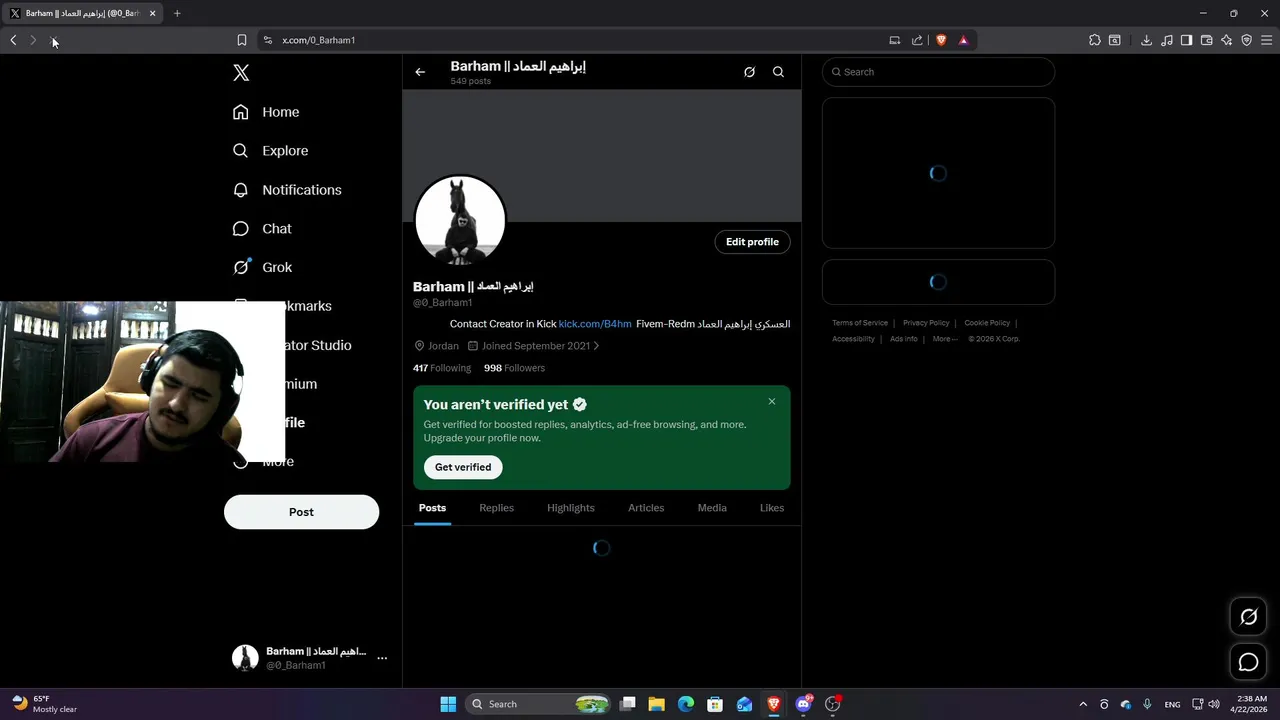Go back using profile header arrow

tap(420, 72)
